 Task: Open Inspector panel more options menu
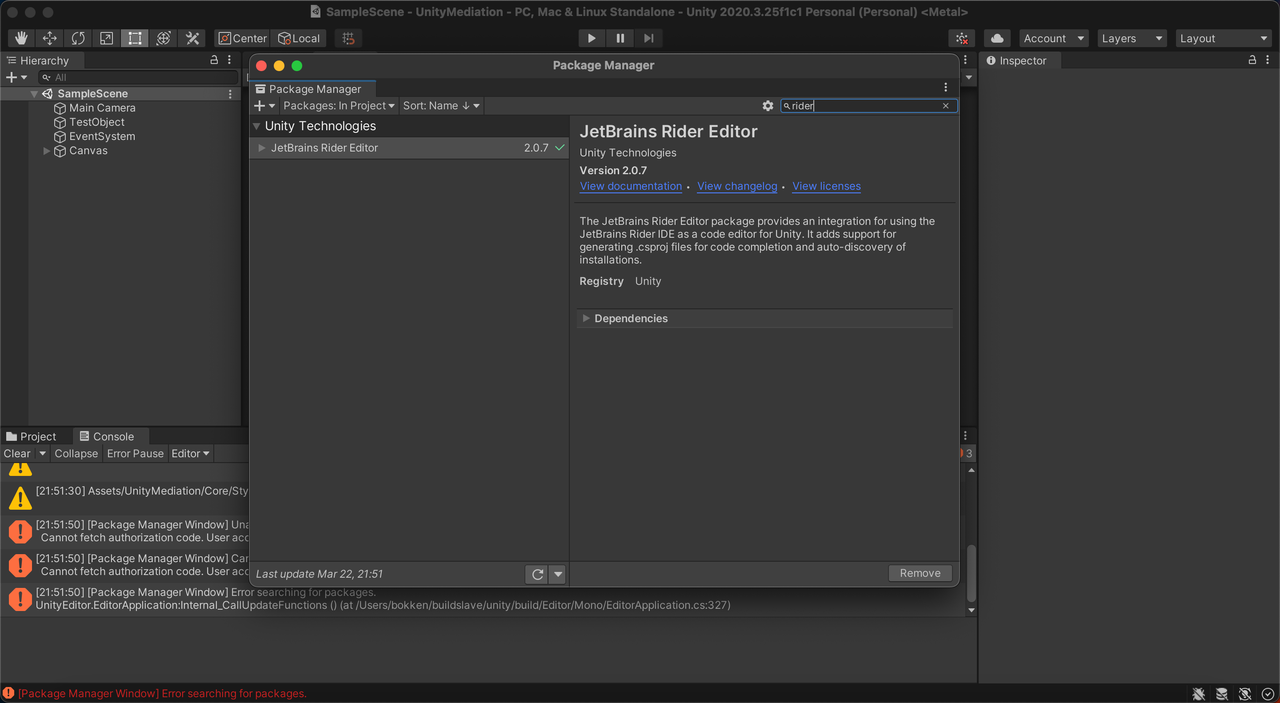1268,60
